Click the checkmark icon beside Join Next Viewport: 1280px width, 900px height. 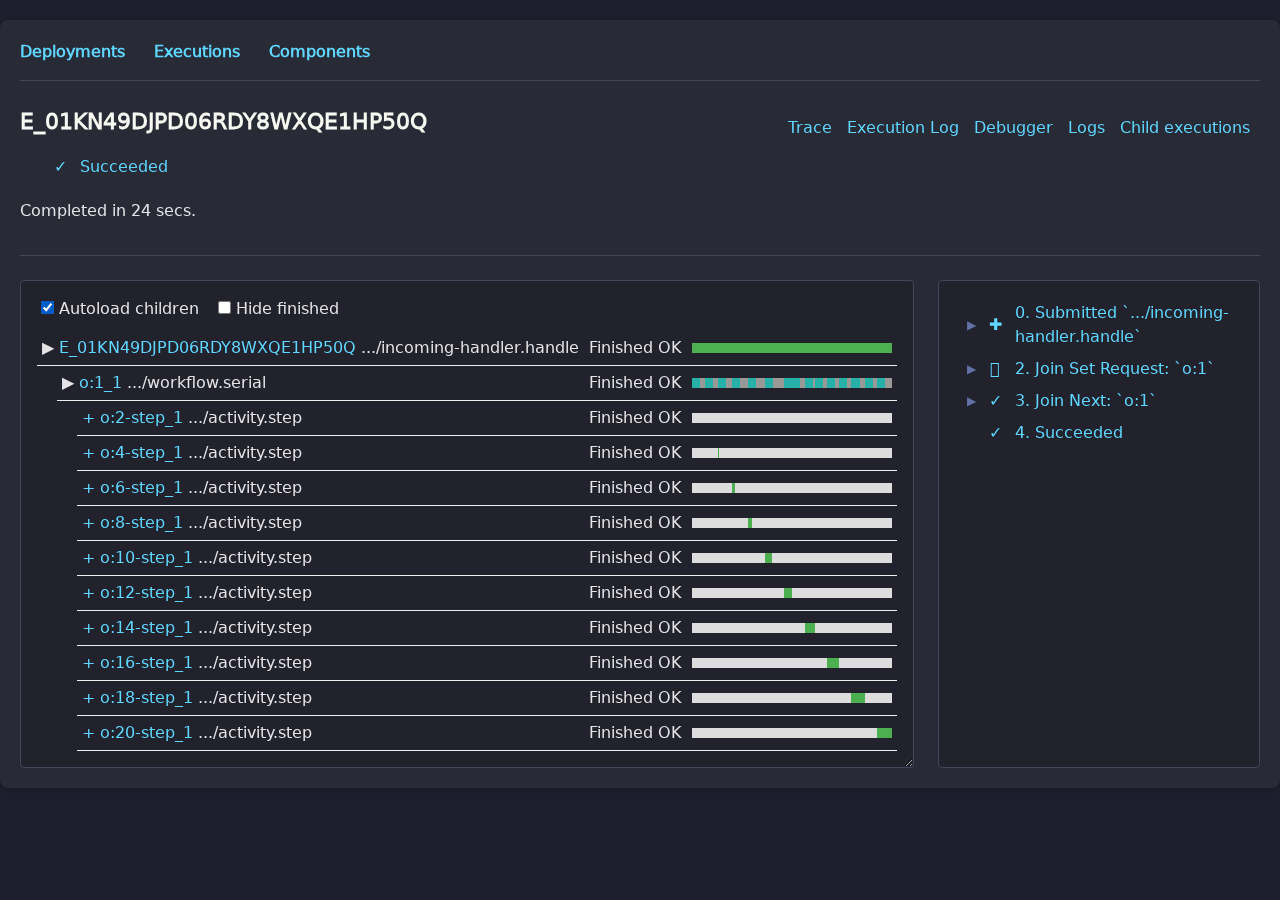coord(995,401)
